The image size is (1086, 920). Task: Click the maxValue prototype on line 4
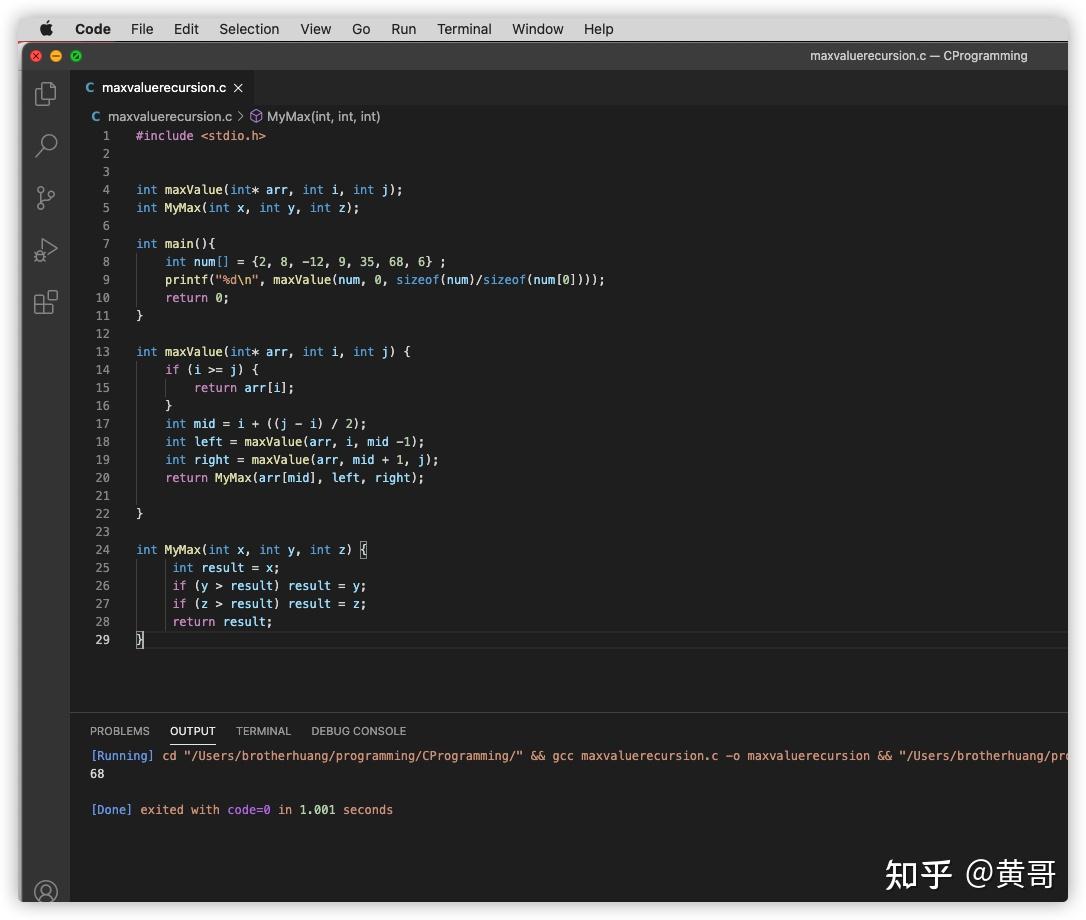(x=269, y=190)
